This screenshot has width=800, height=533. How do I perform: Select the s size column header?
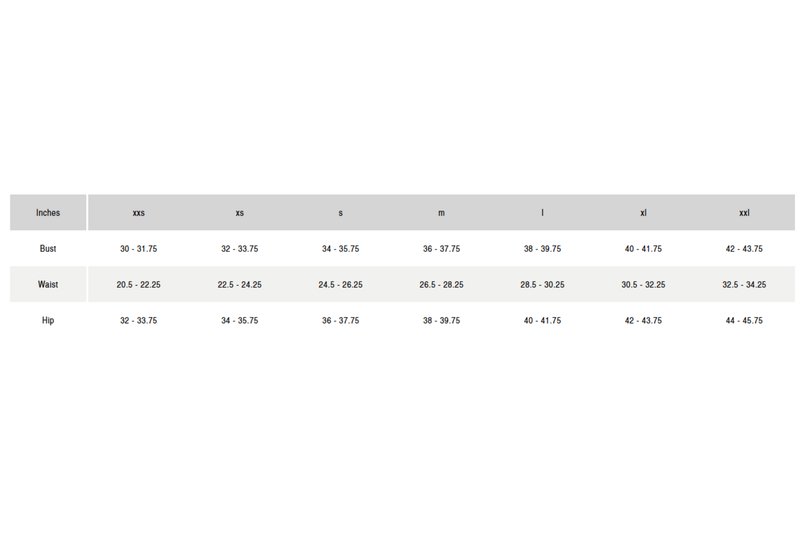coord(340,213)
